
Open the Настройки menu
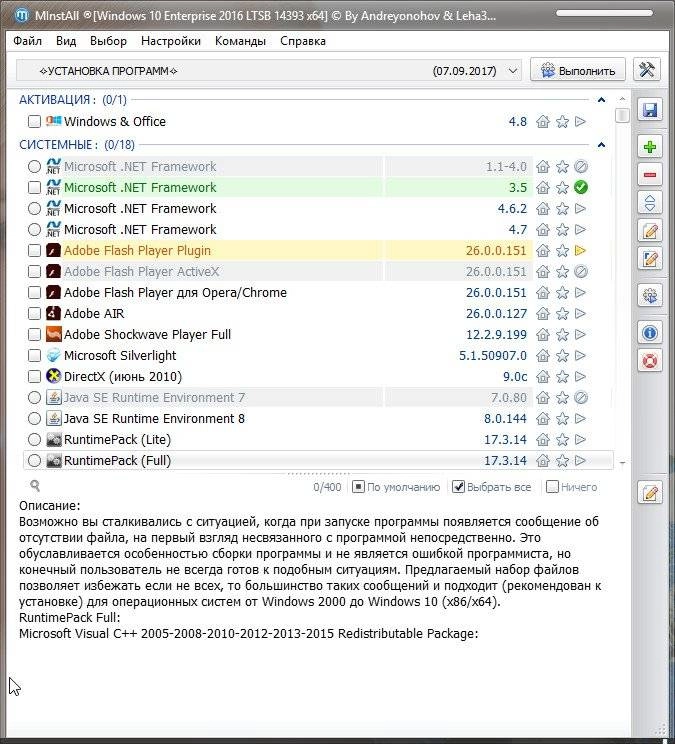pos(171,41)
